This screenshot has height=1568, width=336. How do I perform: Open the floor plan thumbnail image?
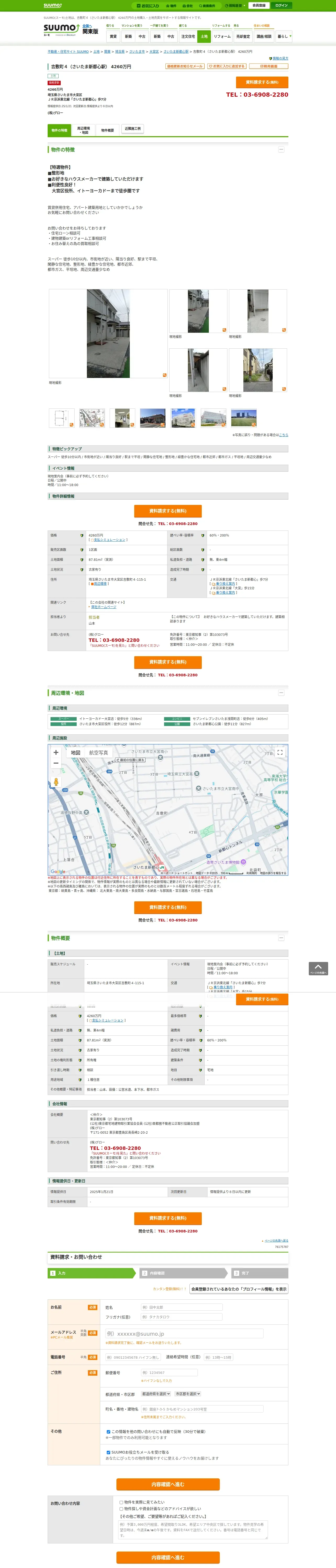click(61, 418)
